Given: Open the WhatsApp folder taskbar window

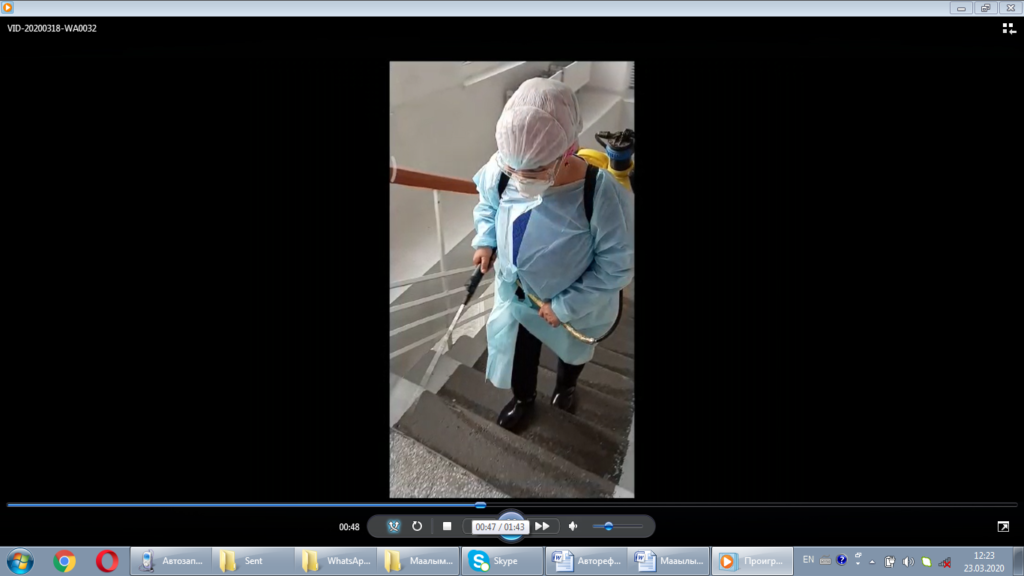Looking at the screenshot, I should [x=336, y=561].
